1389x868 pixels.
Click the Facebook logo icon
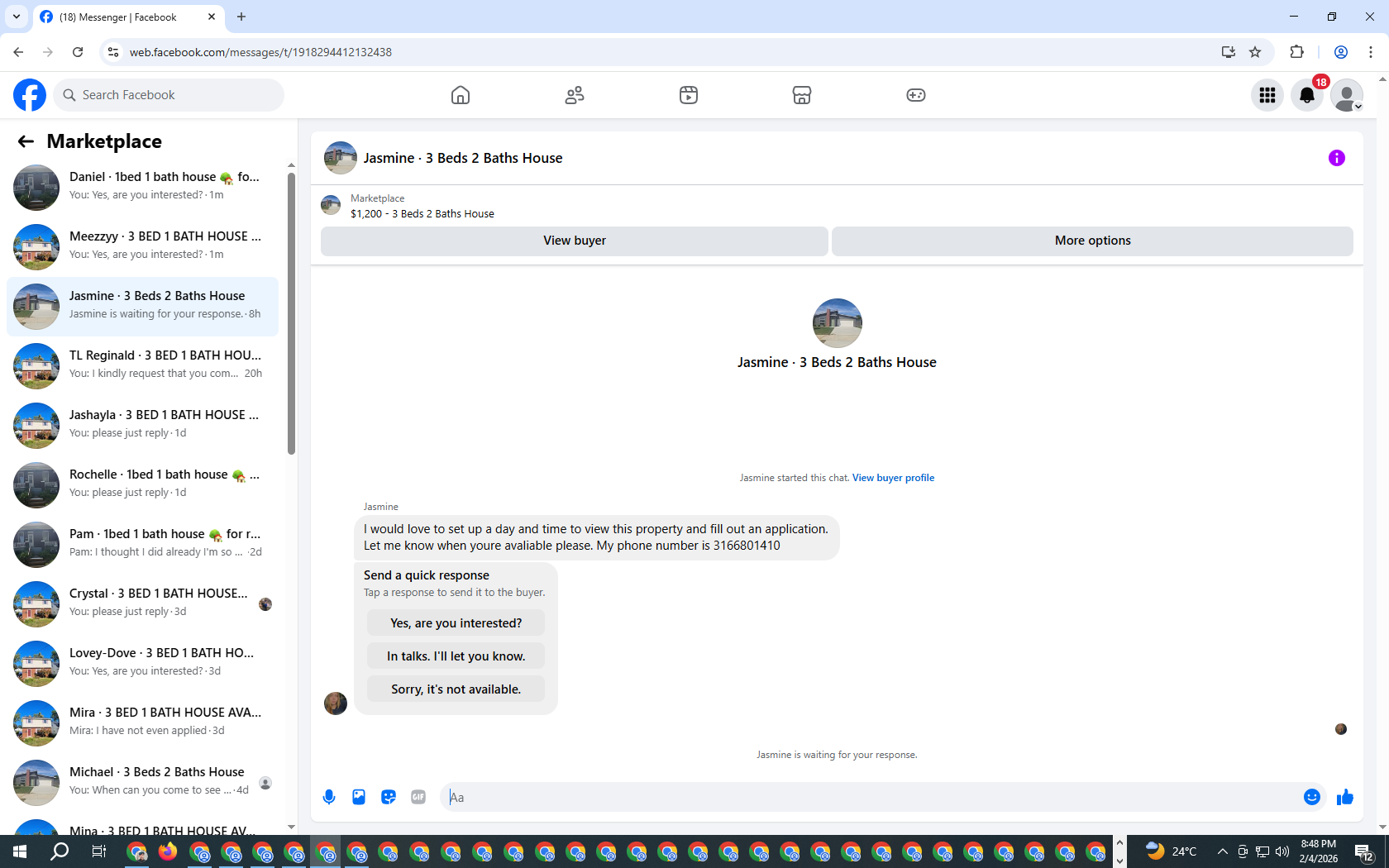(x=30, y=95)
